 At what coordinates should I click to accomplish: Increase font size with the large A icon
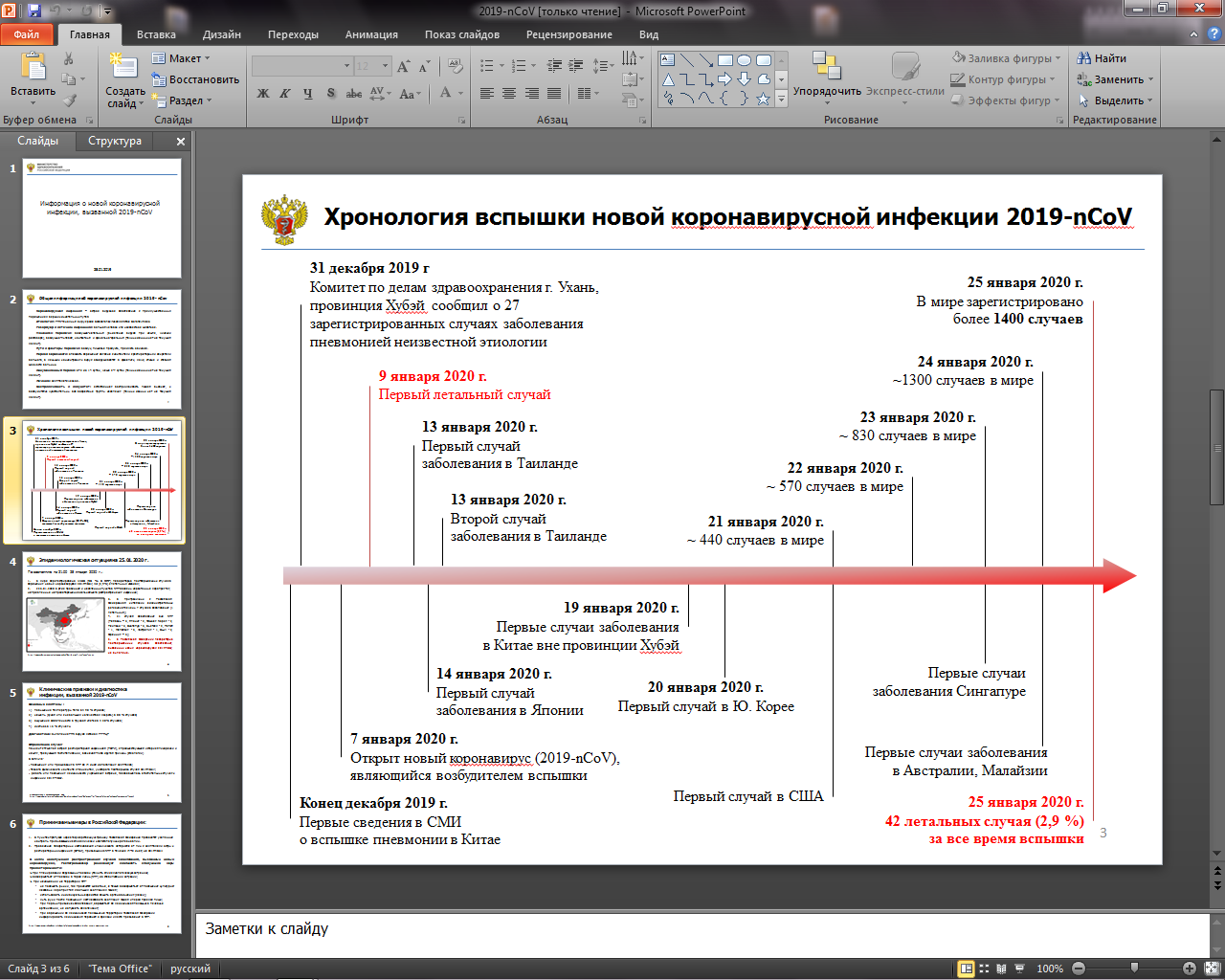coord(404,66)
